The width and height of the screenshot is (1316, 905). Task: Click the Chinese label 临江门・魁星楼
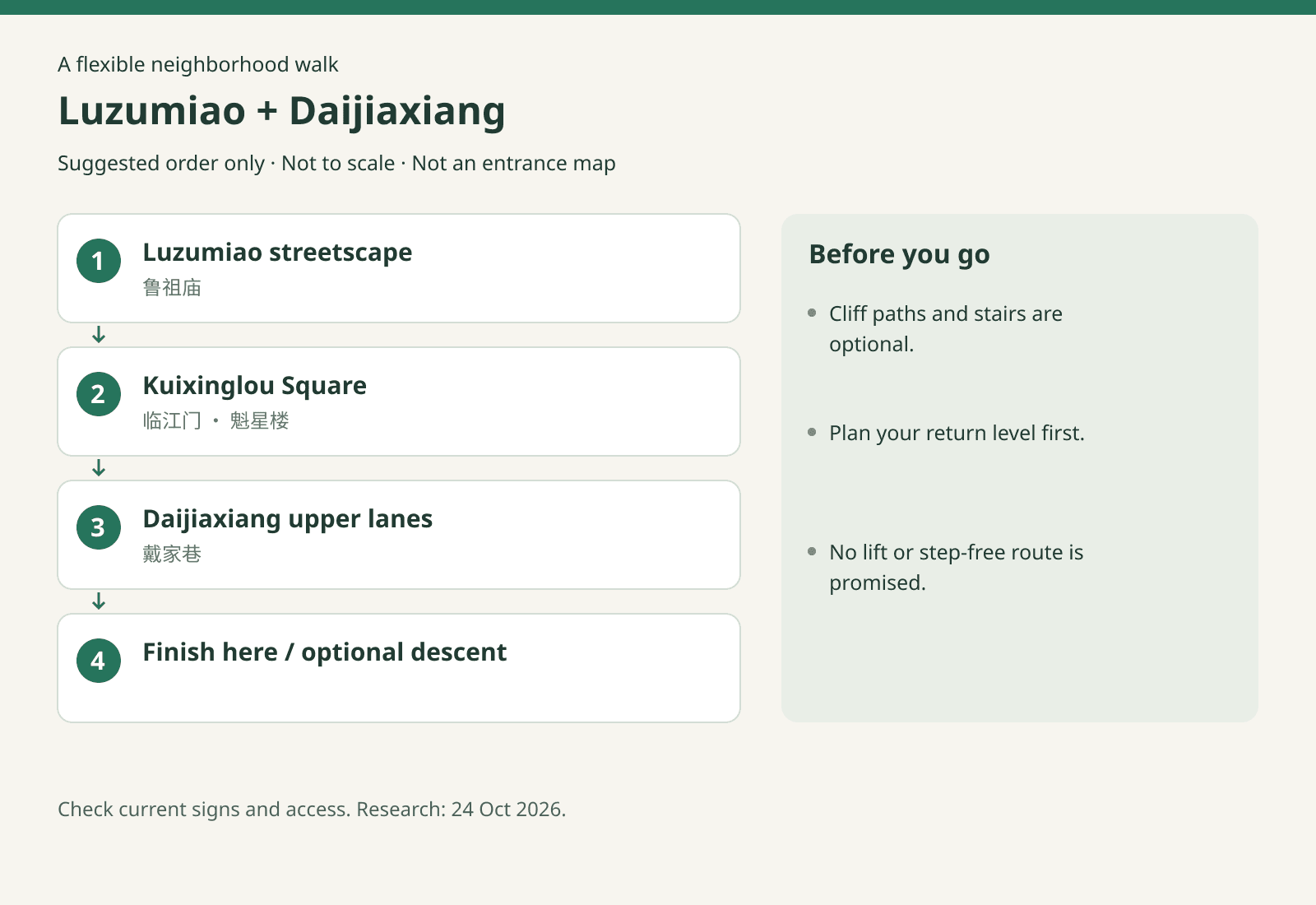click(215, 420)
